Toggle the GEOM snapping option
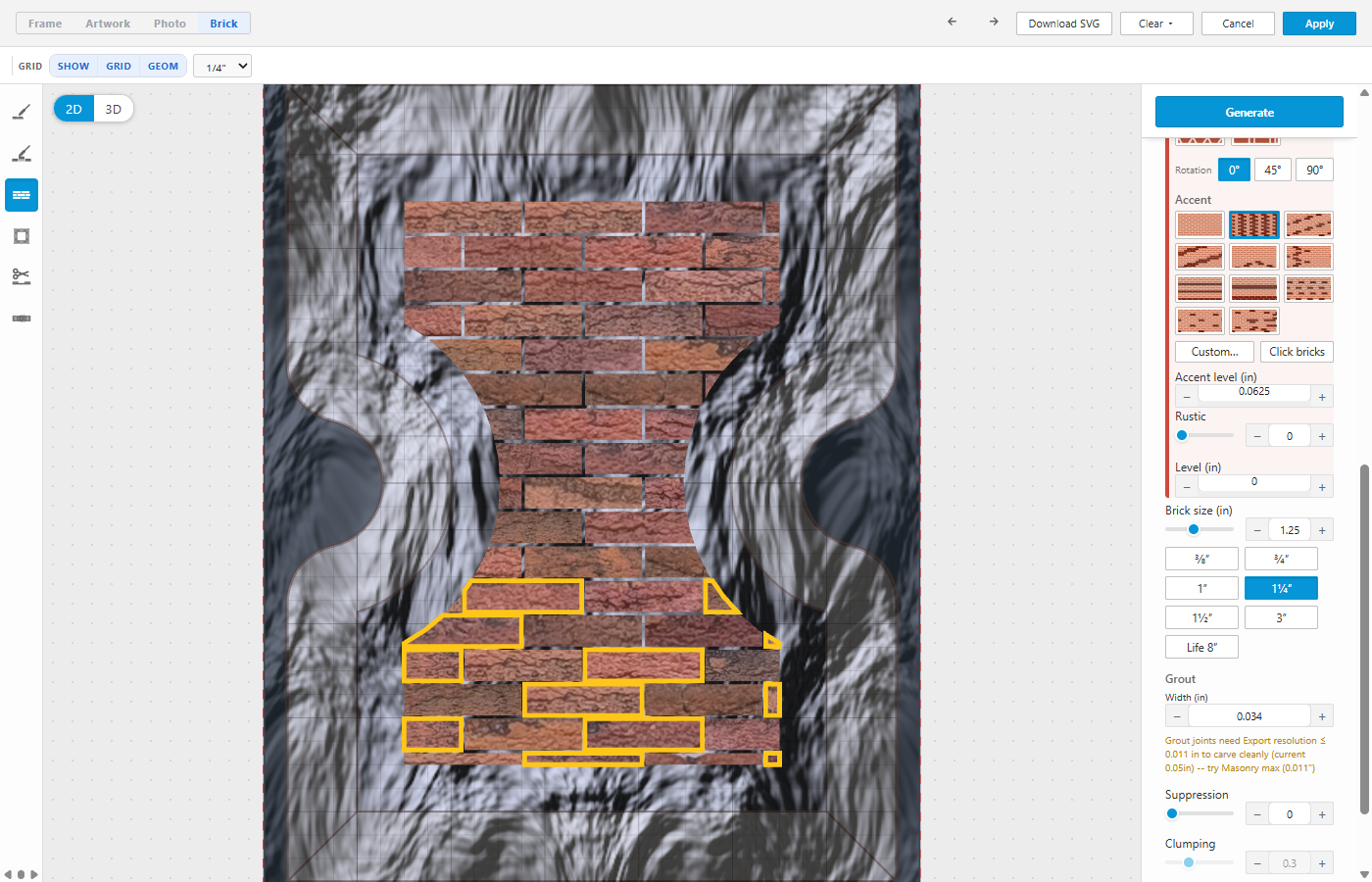The width and height of the screenshot is (1372, 882). [163, 66]
